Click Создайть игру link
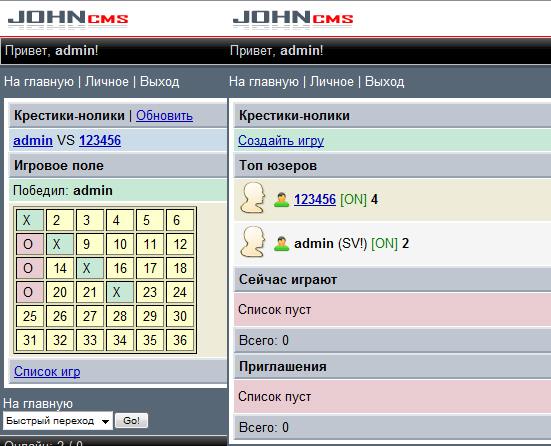 pos(281,141)
